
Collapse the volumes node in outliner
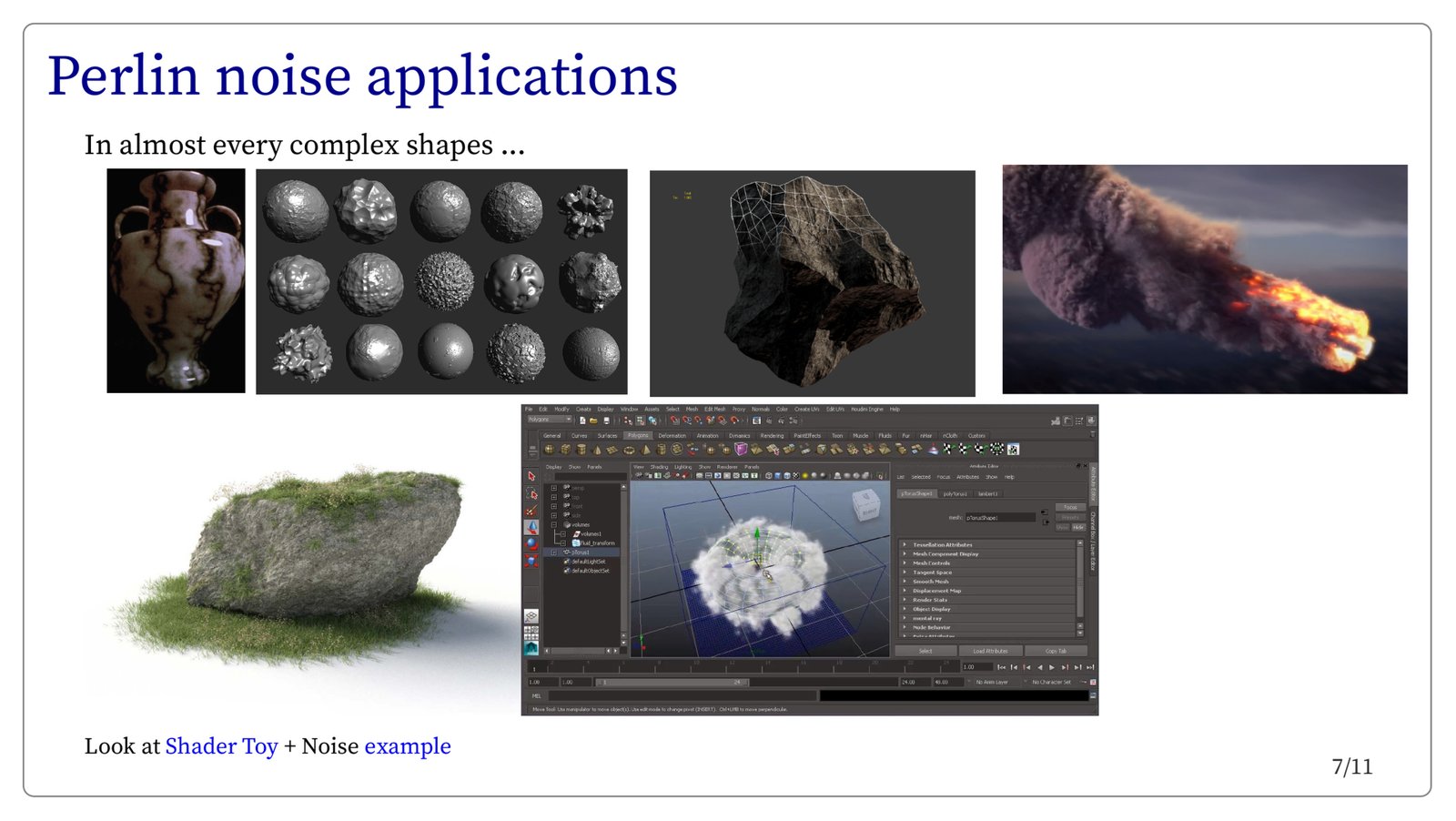point(554,525)
